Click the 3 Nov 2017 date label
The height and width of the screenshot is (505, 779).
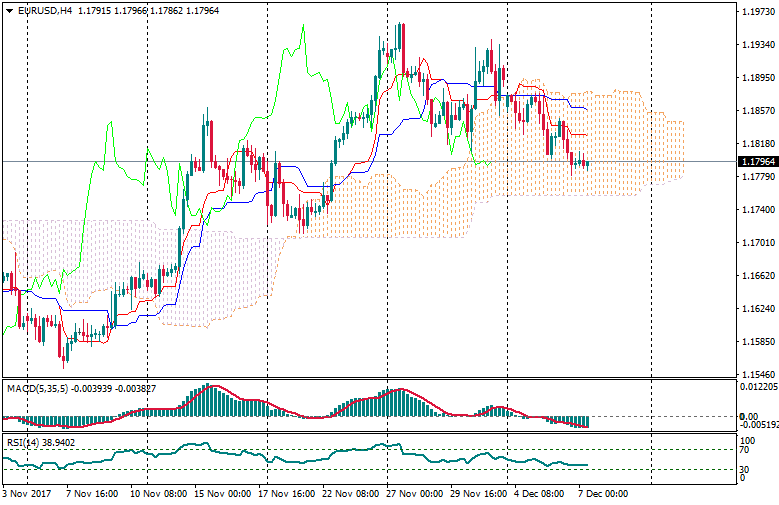[27, 493]
